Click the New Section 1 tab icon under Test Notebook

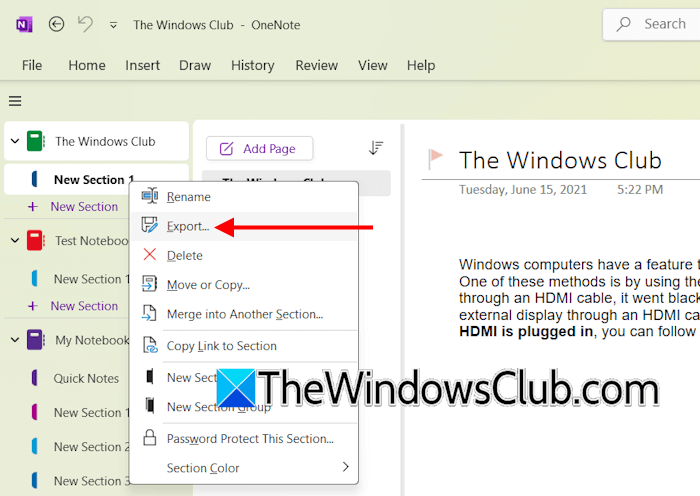pyautogui.click(x=34, y=279)
